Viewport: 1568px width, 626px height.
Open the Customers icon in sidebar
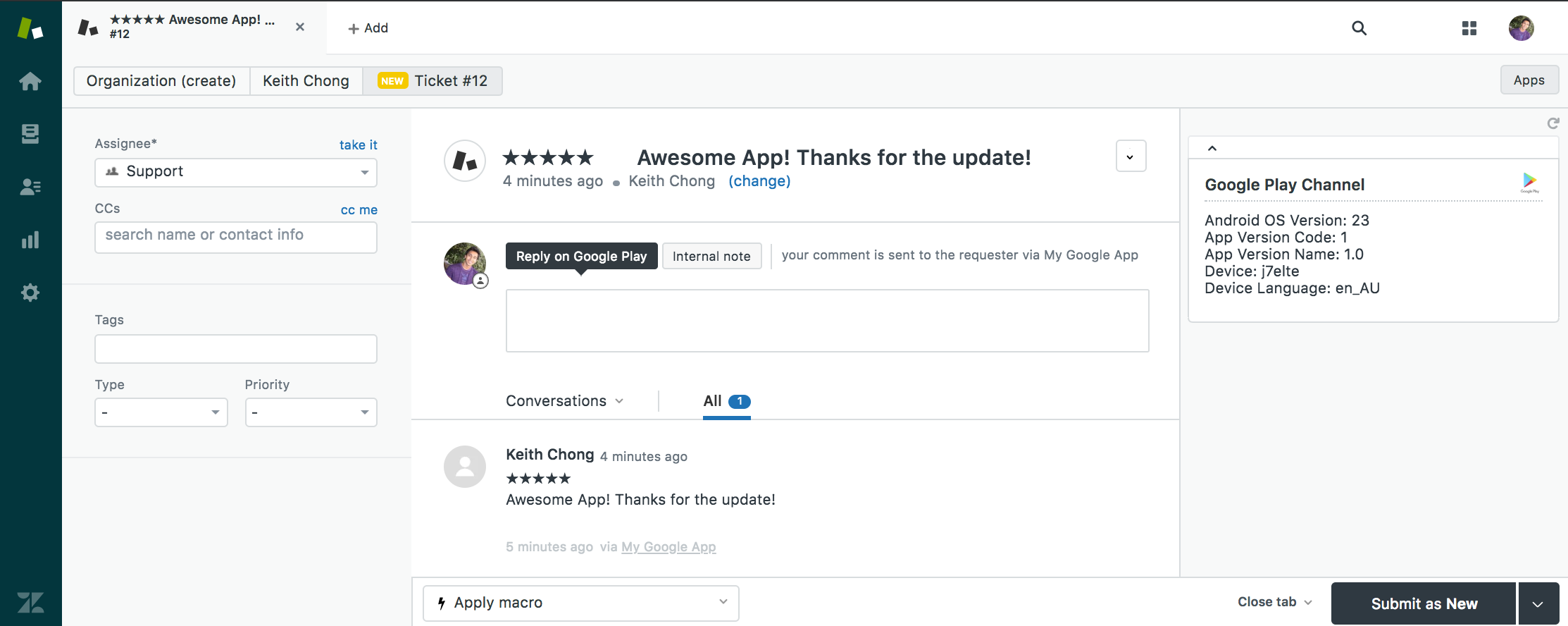pyautogui.click(x=30, y=187)
